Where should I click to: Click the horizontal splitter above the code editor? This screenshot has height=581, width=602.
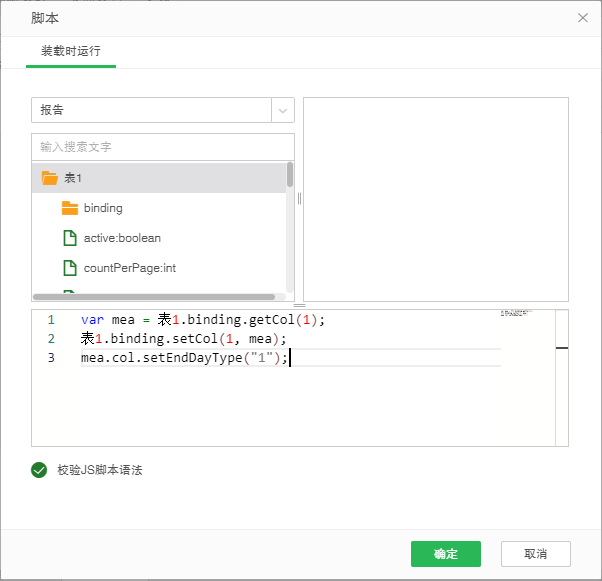click(299, 305)
